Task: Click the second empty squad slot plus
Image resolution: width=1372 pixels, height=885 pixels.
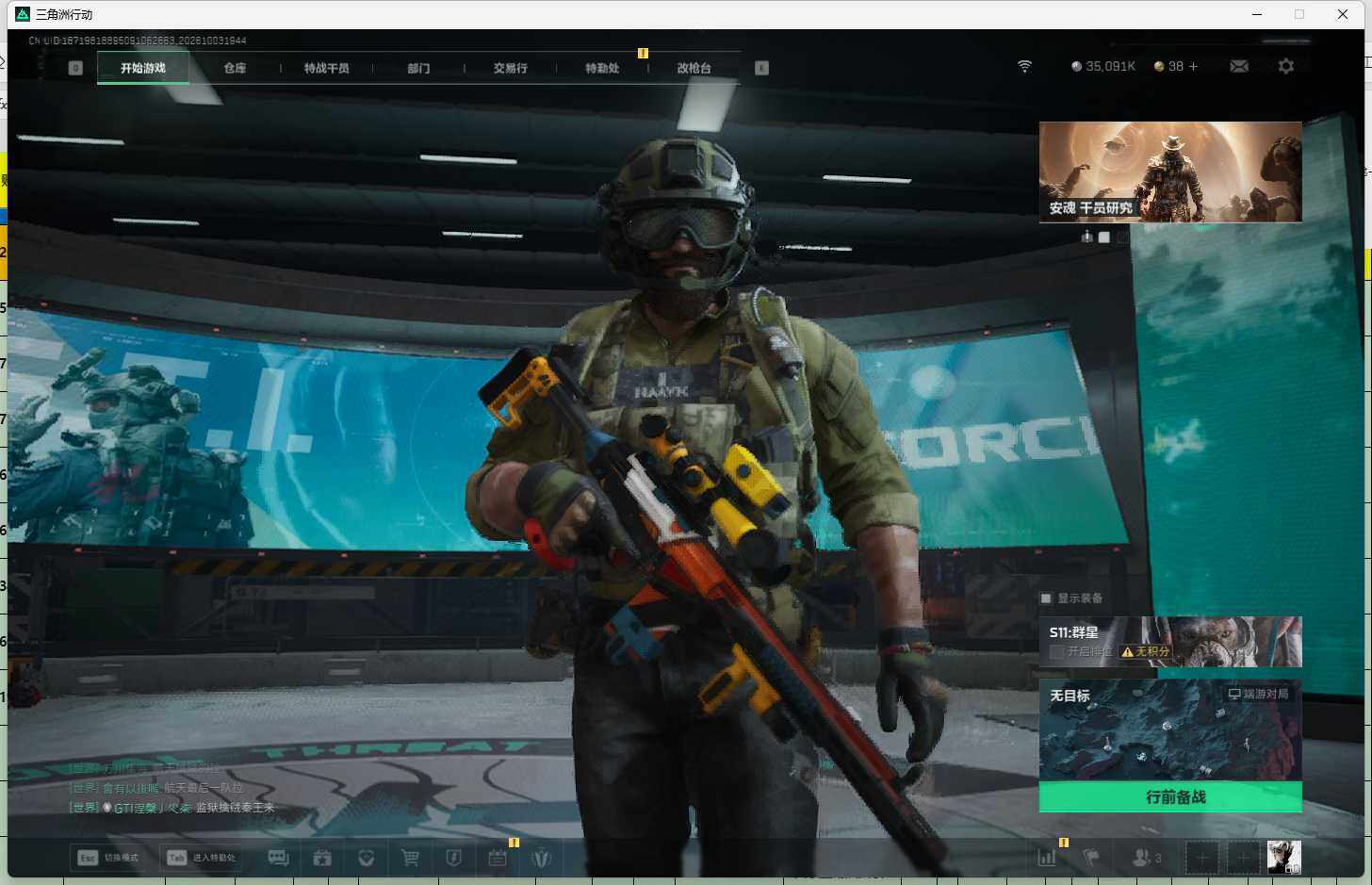Action: (1243, 858)
